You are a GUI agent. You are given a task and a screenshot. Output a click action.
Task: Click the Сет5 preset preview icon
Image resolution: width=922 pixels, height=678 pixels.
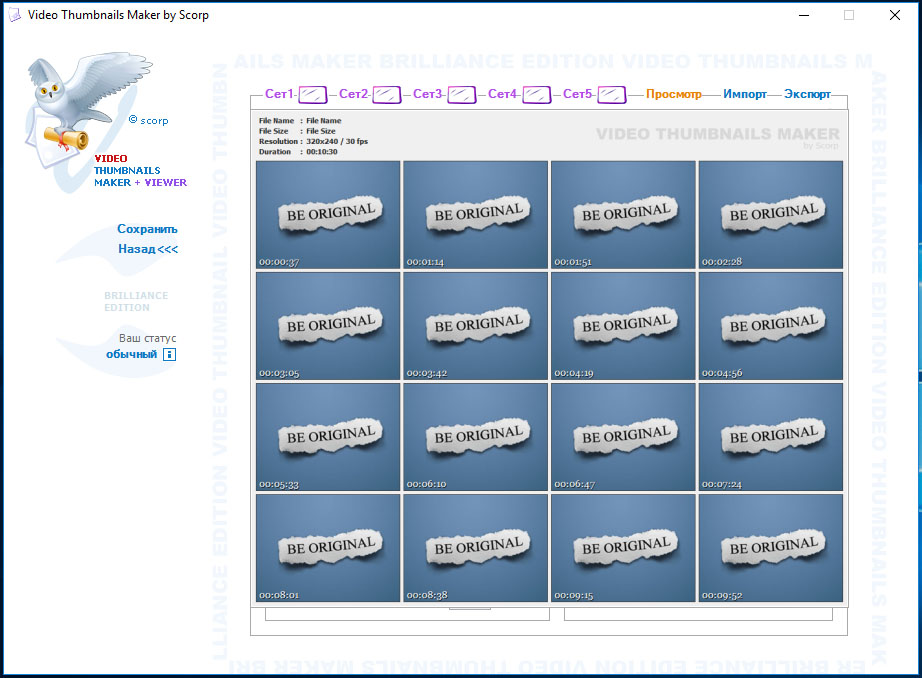tap(612, 94)
